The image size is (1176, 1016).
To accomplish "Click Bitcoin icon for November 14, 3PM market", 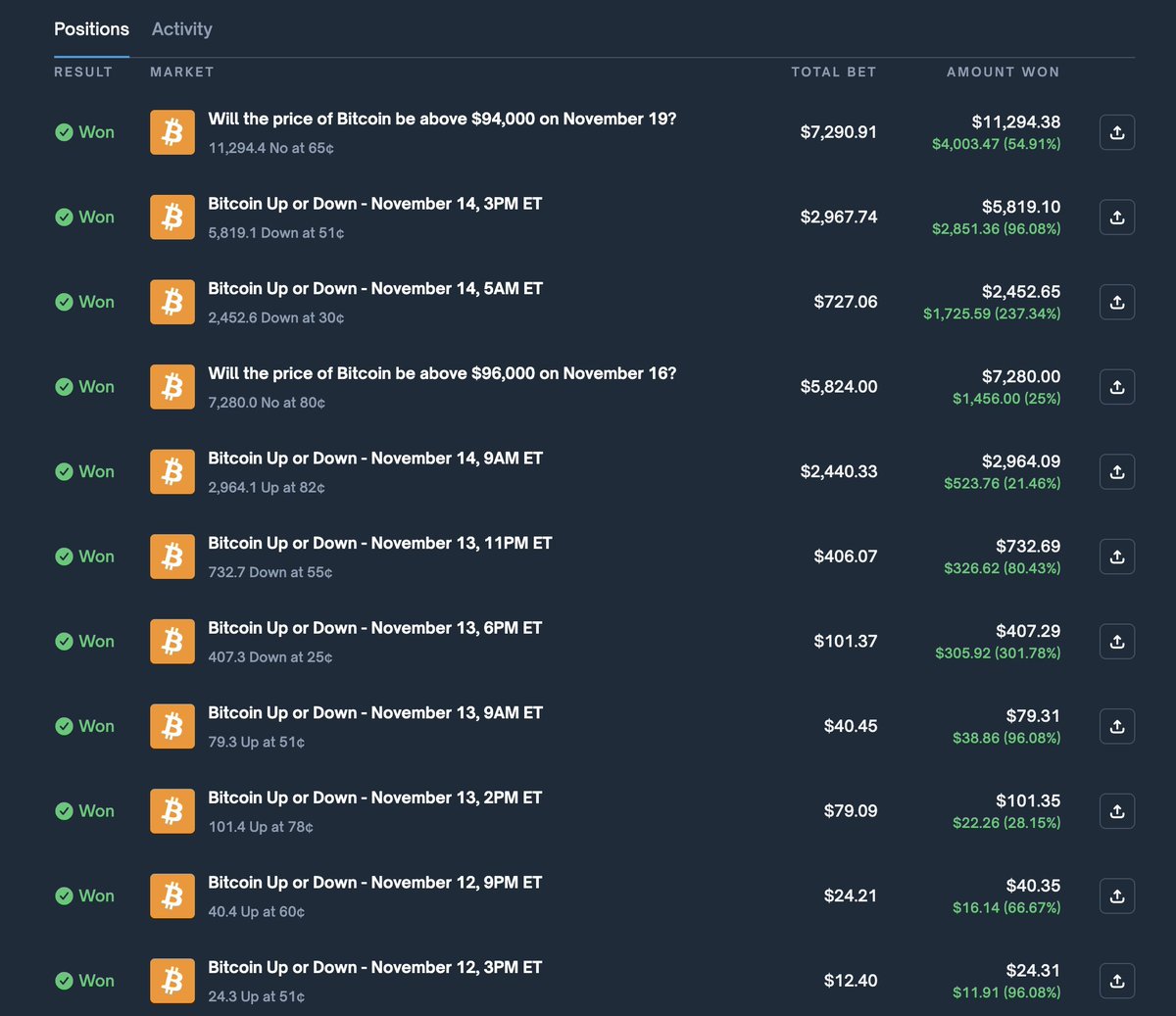I will click(172, 218).
